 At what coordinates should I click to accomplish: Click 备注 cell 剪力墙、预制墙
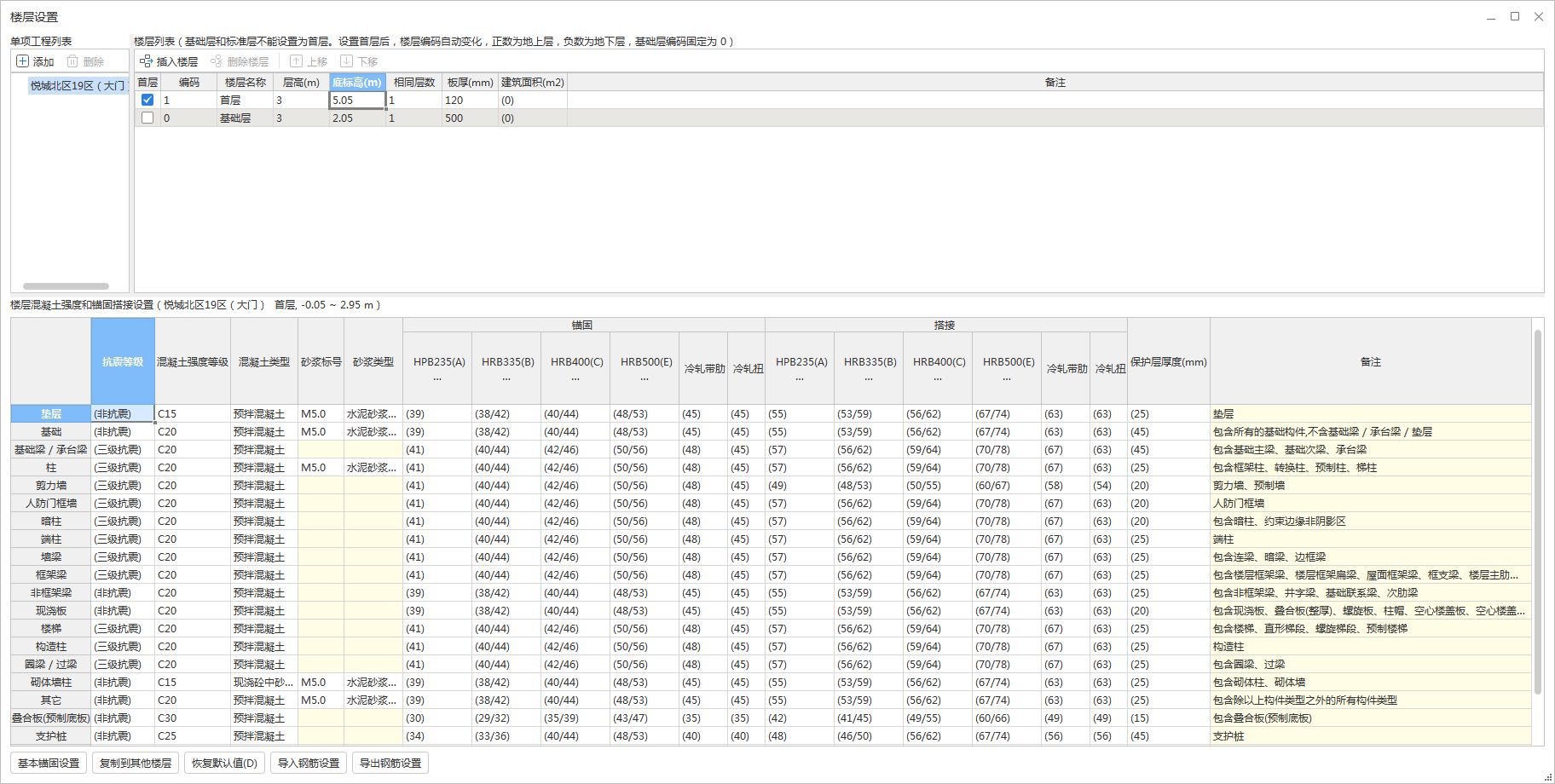[x=1370, y=485]
